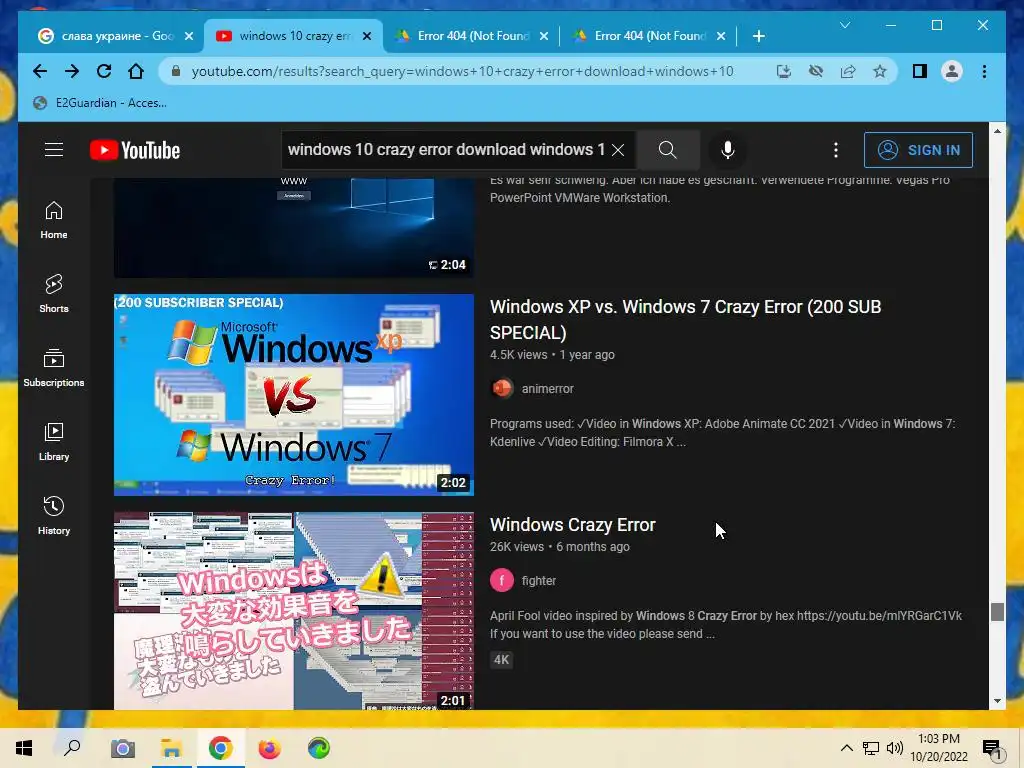
Task: Click the network icon in system tray
Action: point(871,748)
